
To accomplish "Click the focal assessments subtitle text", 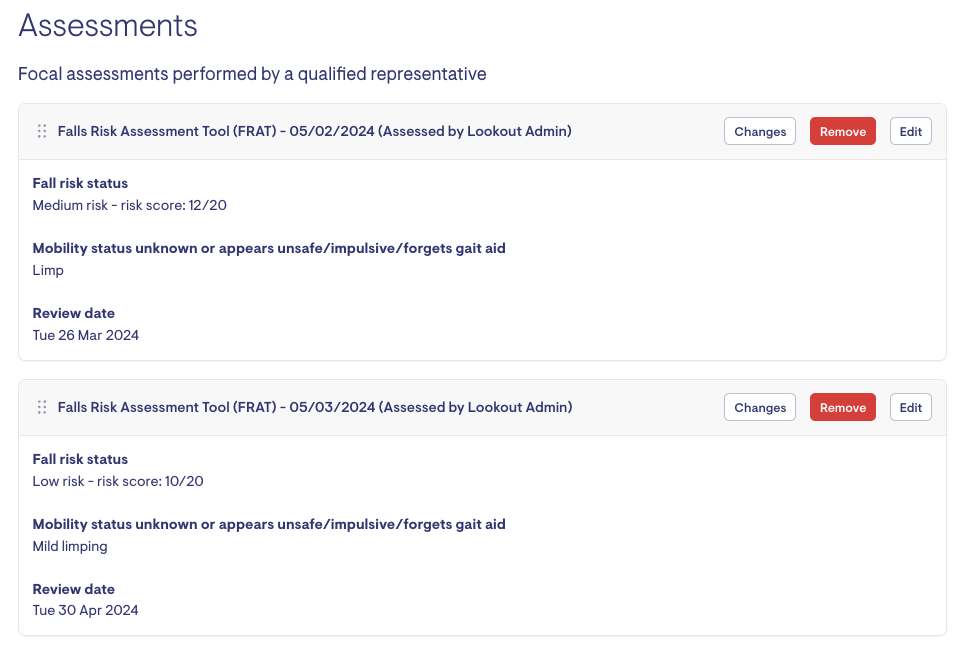I will (x=252, y=74).
